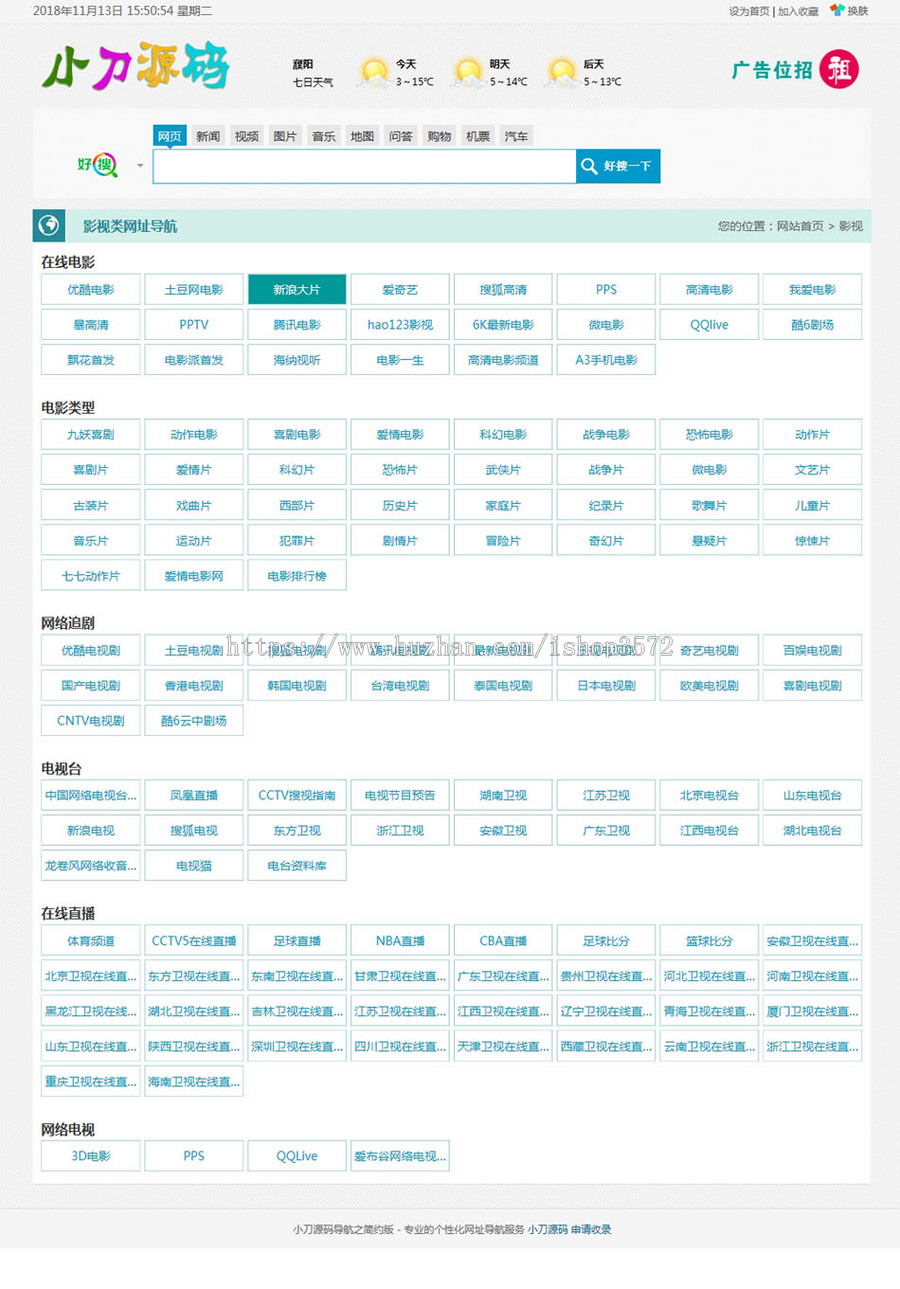Go to 网站首页 in the breadcrumb

(800, 226)
